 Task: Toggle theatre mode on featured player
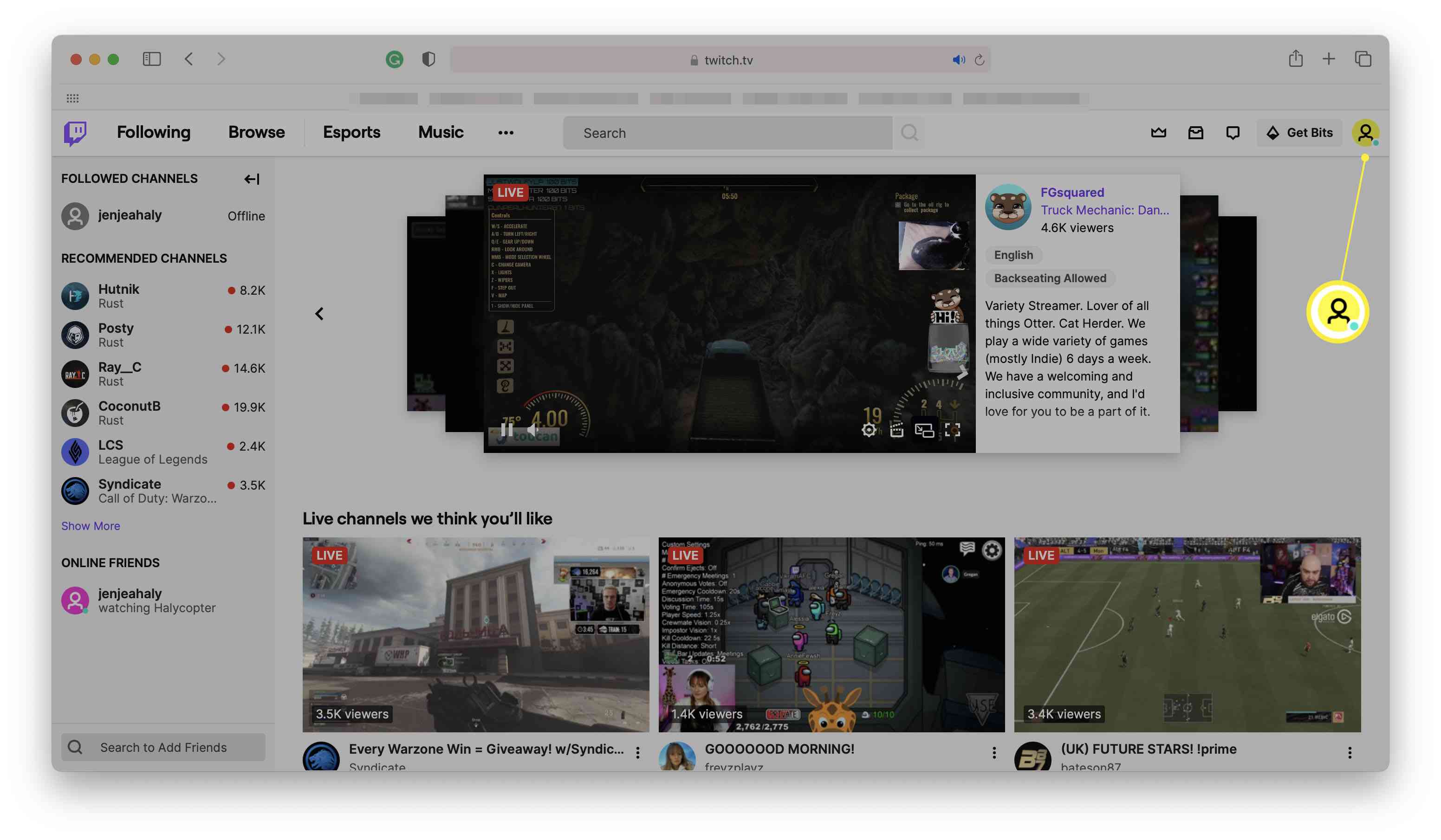tap(924, 430)
